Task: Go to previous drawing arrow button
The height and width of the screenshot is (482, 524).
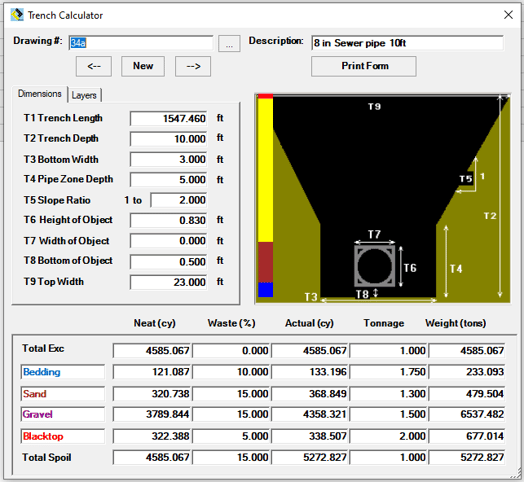Action: pyautogui.click(x=94, y=66)
